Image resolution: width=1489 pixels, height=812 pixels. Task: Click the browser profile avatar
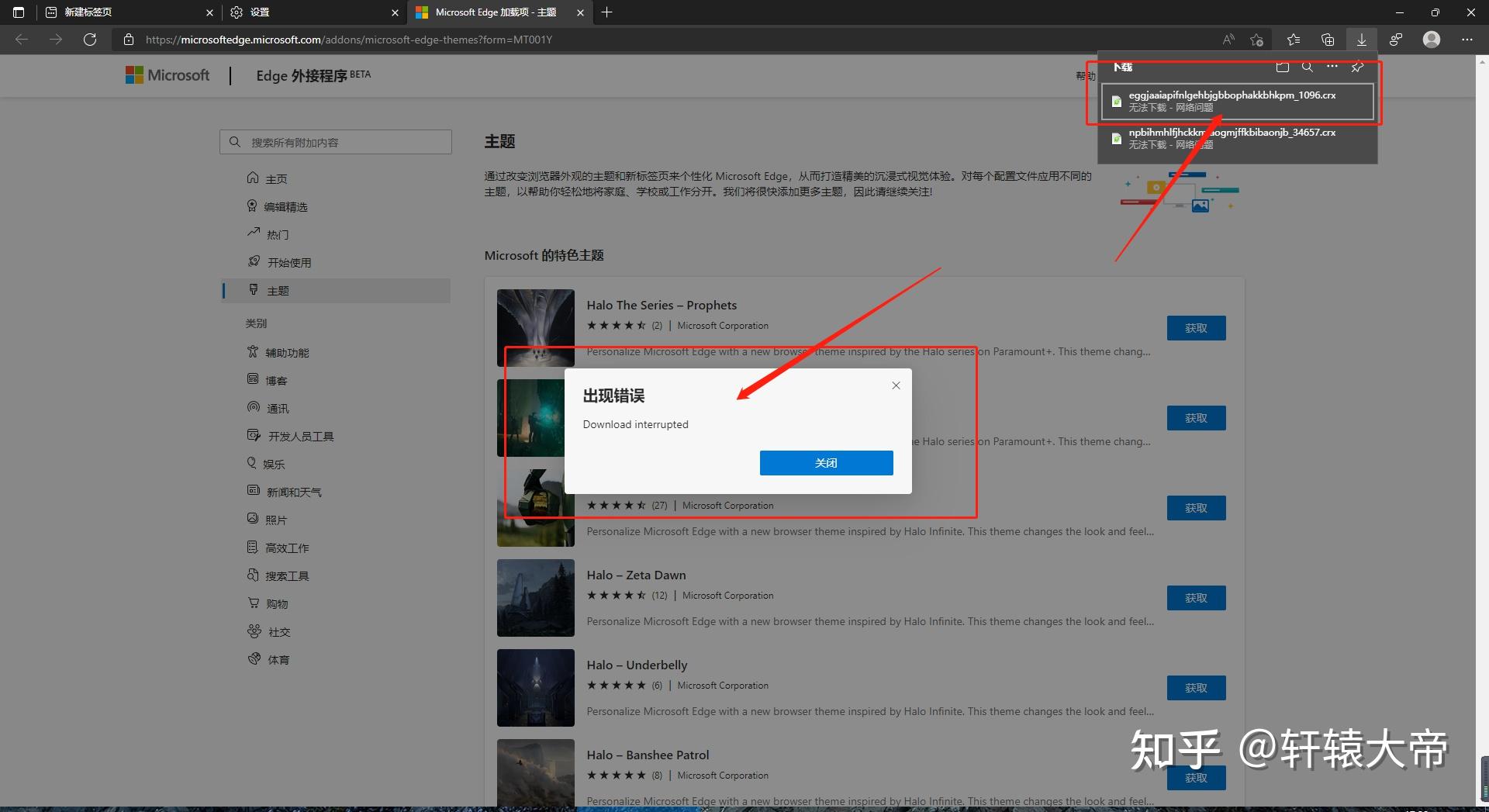(1431, 39)
